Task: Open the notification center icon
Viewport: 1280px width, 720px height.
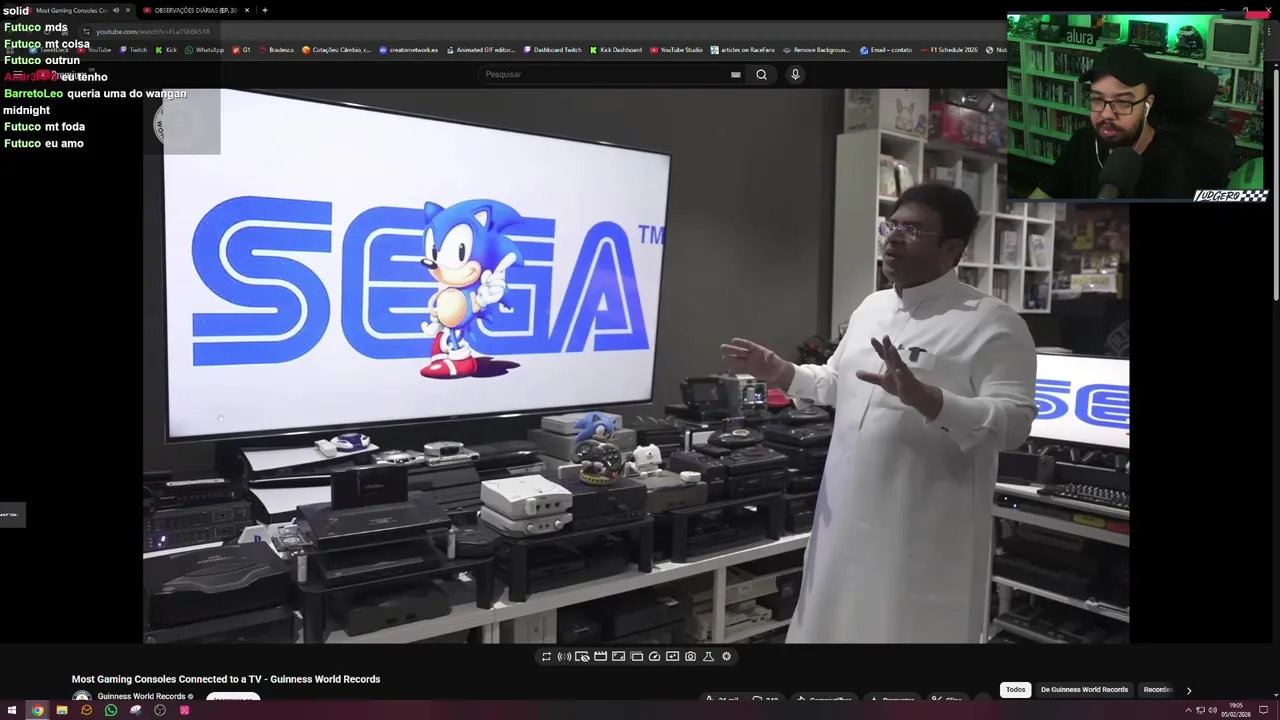Action: pos(1264,710)
